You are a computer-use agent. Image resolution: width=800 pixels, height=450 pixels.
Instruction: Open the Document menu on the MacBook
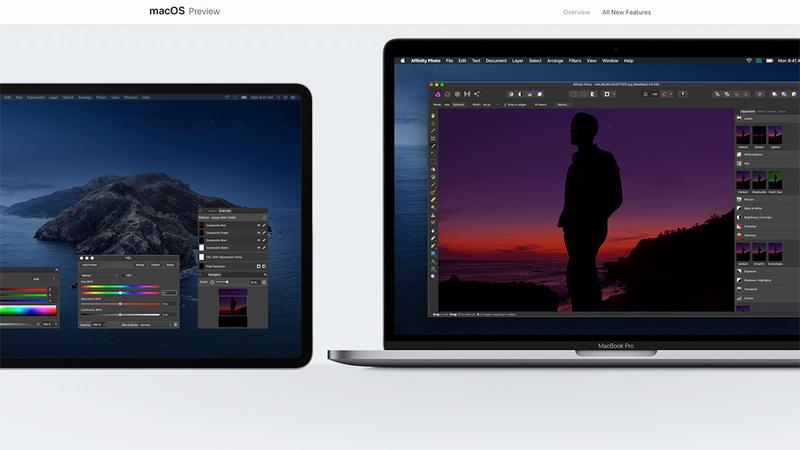coord(496,61)
